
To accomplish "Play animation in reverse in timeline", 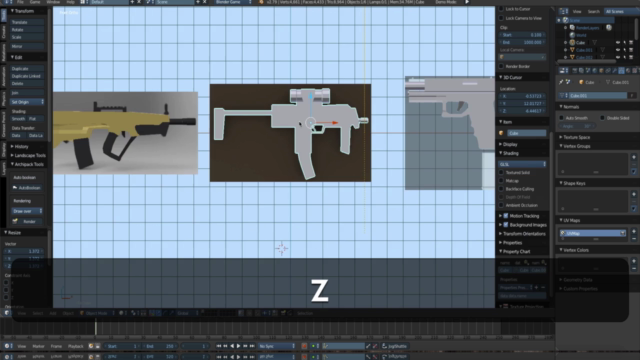I will click(232, 346).
